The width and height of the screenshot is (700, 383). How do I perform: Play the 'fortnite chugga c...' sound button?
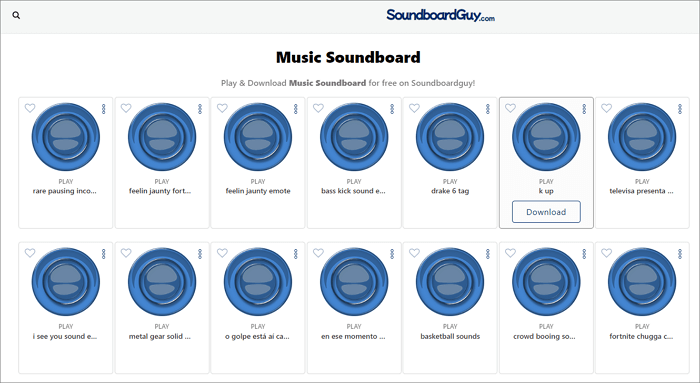tap(642, 282)
